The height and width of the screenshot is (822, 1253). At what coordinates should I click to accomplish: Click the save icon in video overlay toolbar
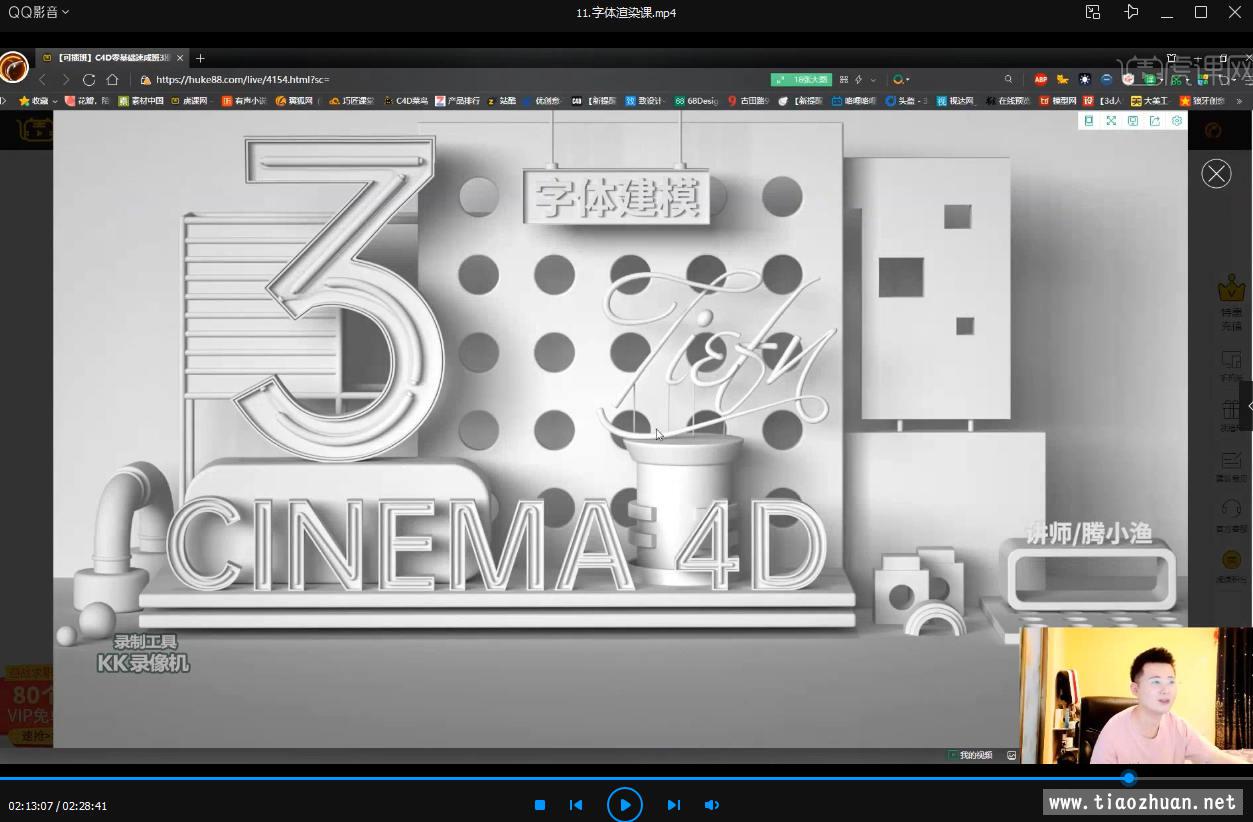(x=1133, y=121)
